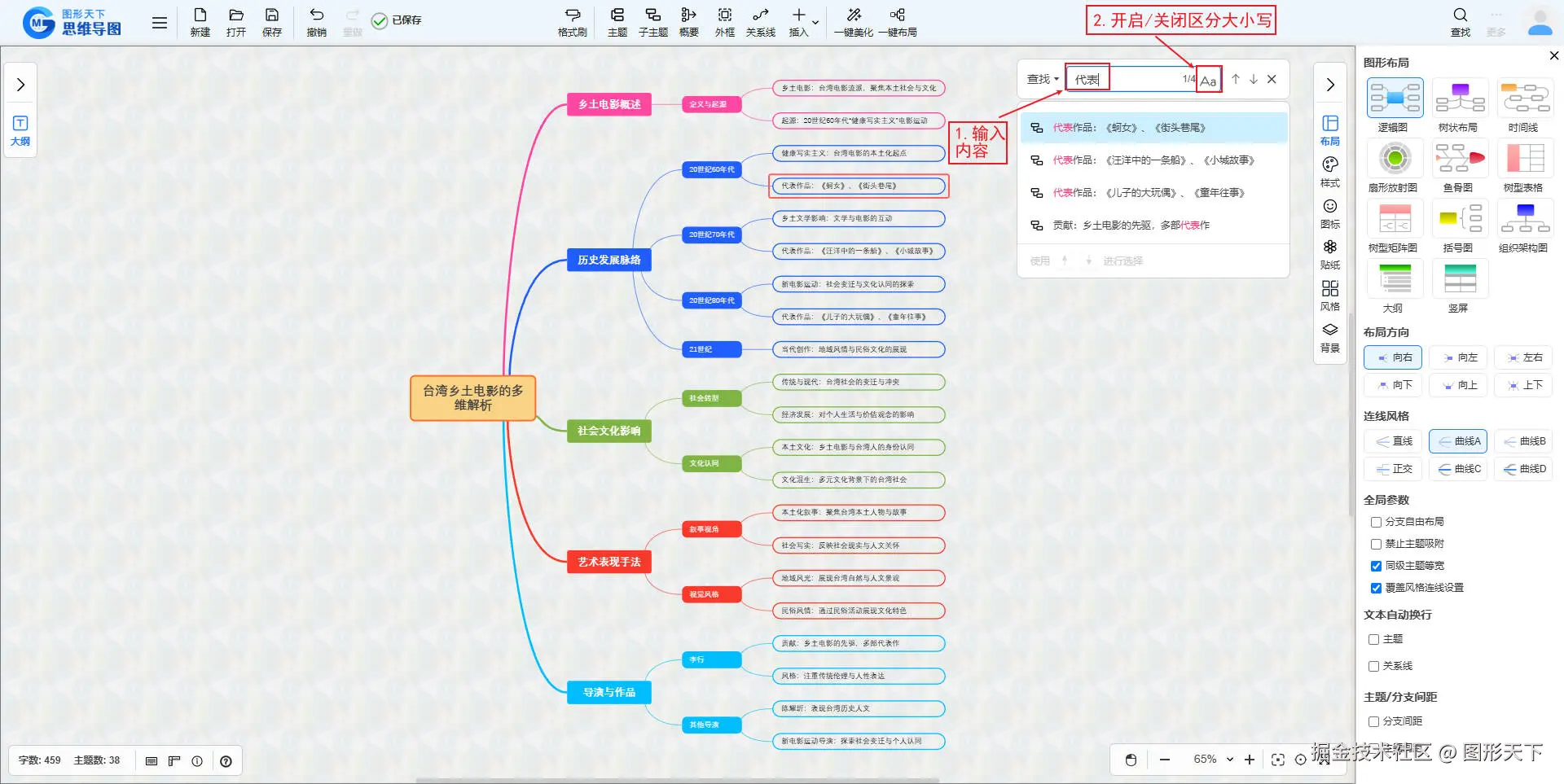The width and height of the screenshot is (1564, 784).
Task: Add a boundary with 外框 tool
Action: 725,22
